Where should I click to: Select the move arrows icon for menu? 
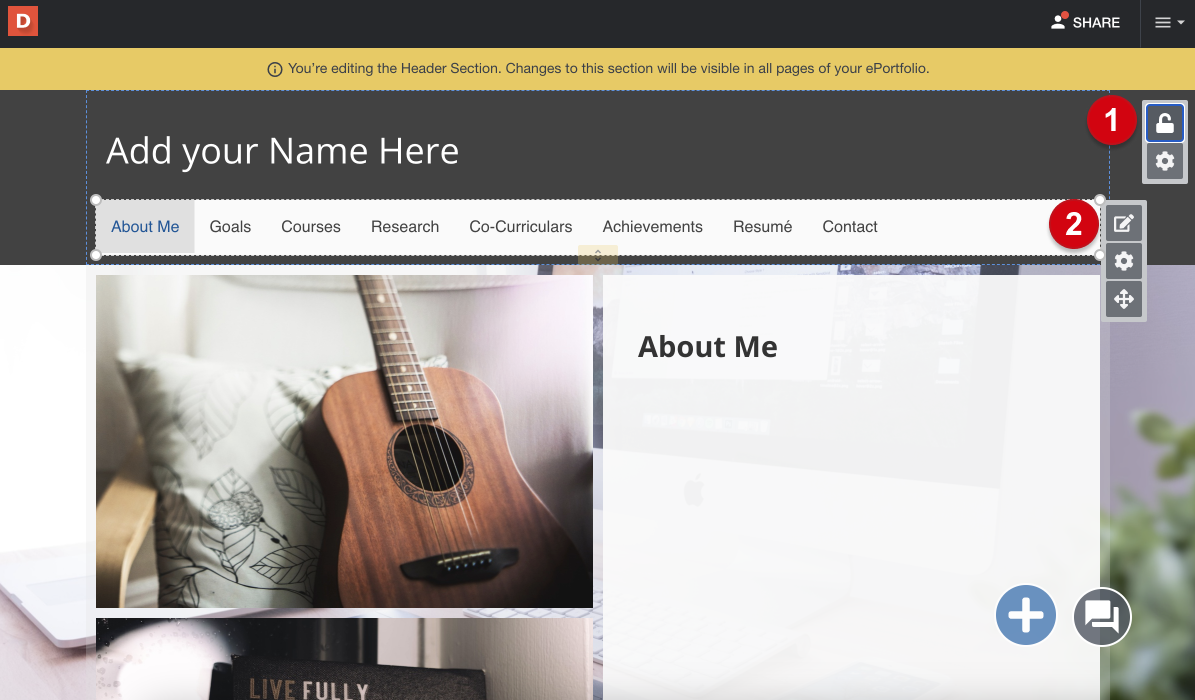coord(1123,299)
